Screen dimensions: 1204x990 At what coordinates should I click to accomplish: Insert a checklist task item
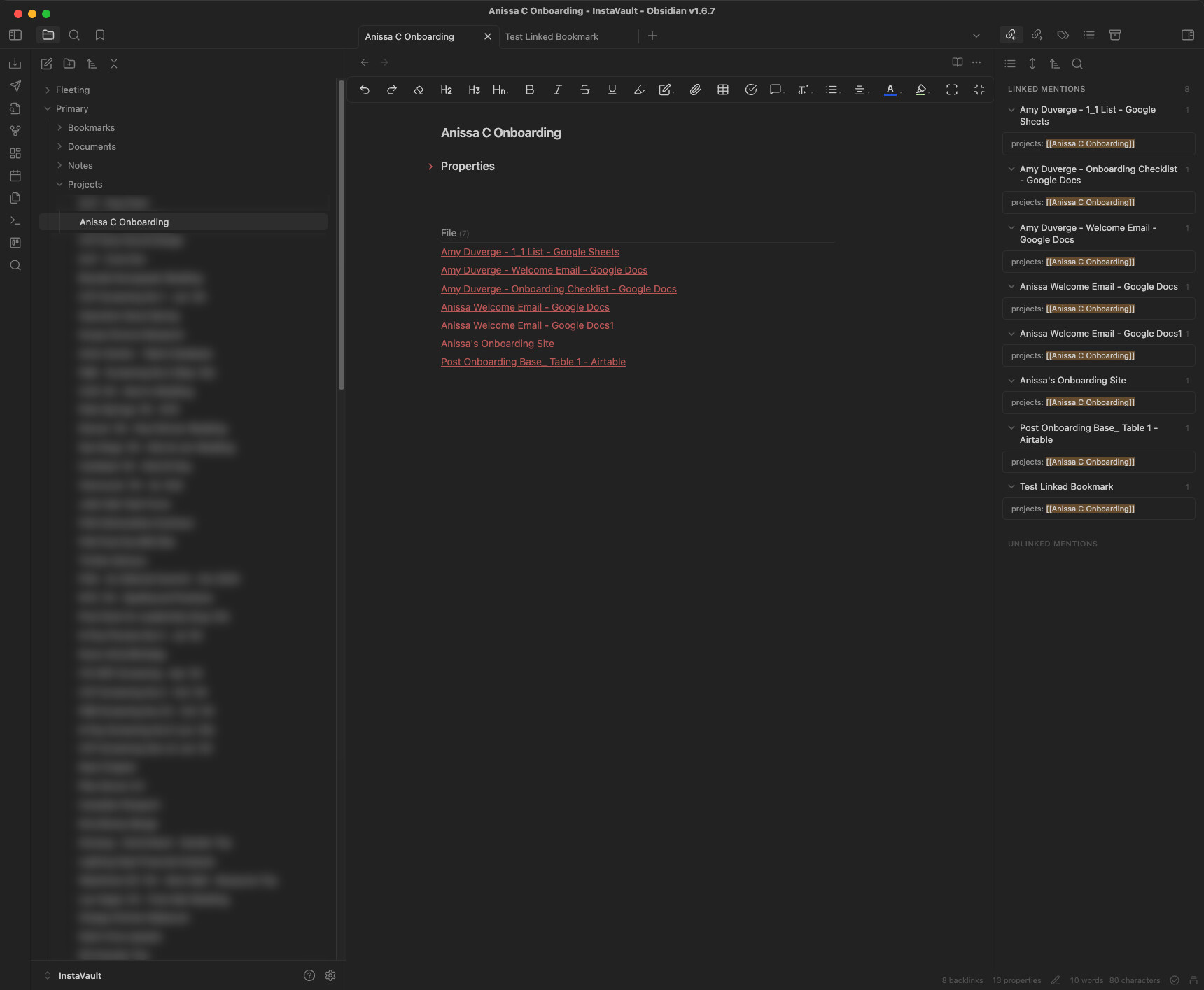pyautogui.click(x=751, y=90)
